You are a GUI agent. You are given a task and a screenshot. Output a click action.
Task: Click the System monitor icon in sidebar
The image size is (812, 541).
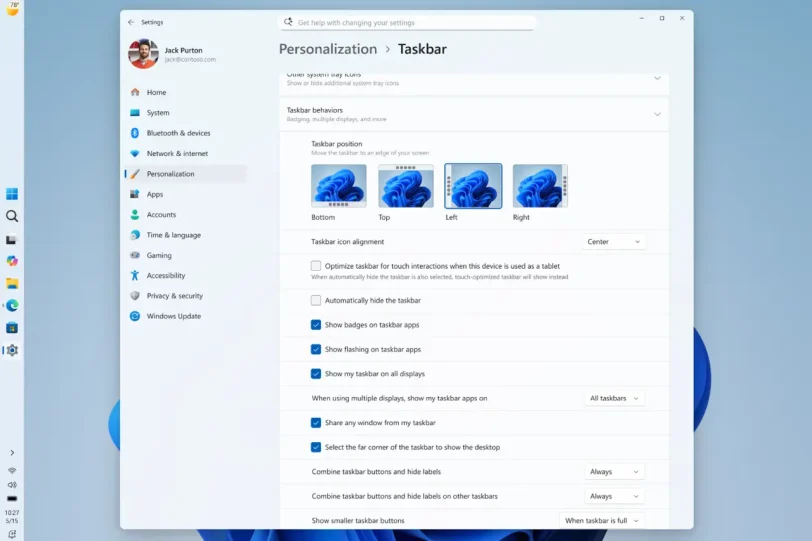(x=135, y=112)
